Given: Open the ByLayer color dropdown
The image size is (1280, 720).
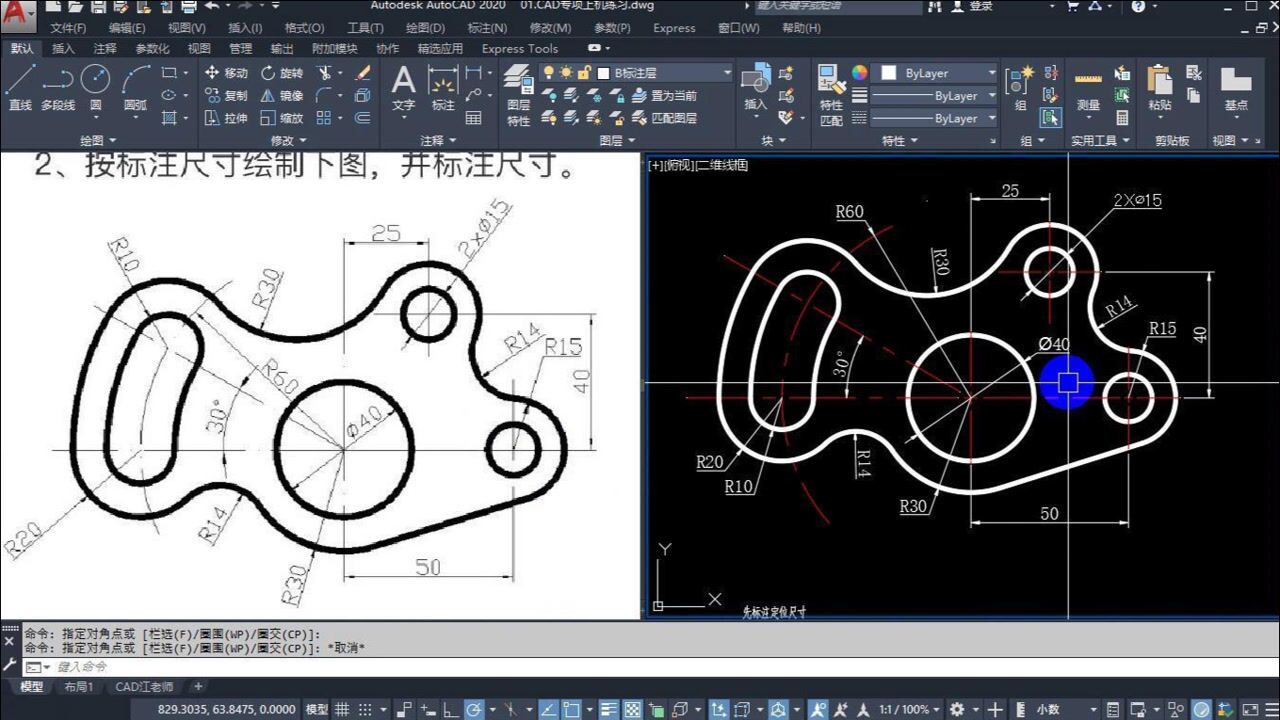Looking at the screenshot, I should [936, 73].
